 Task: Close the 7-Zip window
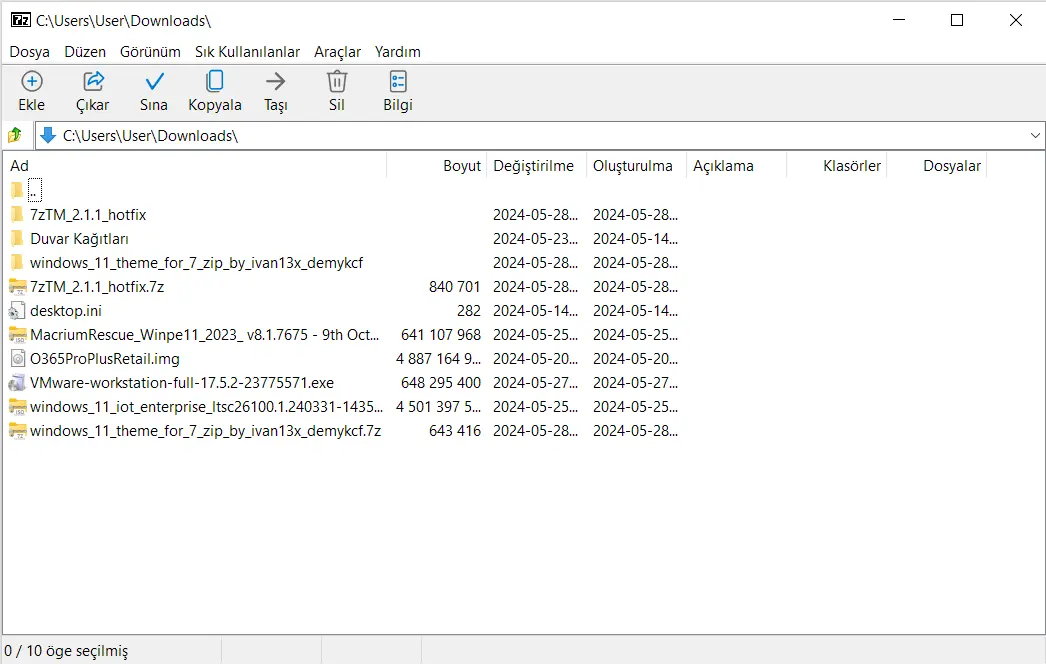click(1015, 20)
